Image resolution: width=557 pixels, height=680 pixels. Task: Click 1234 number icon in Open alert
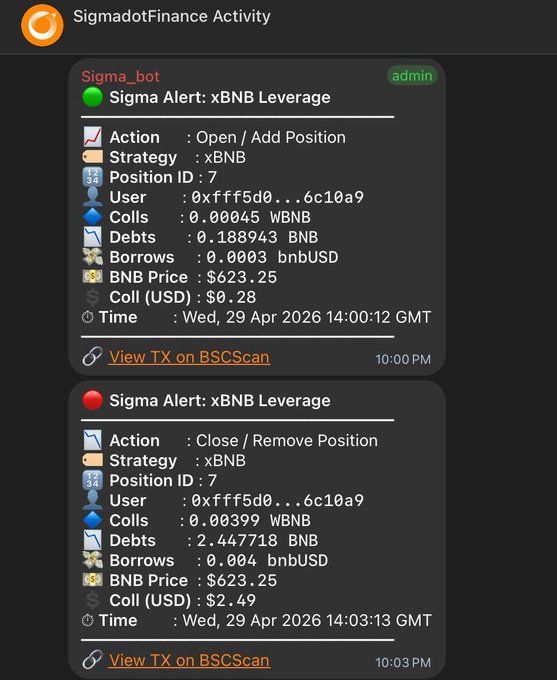pyautogui.click(x=92, y=177)
